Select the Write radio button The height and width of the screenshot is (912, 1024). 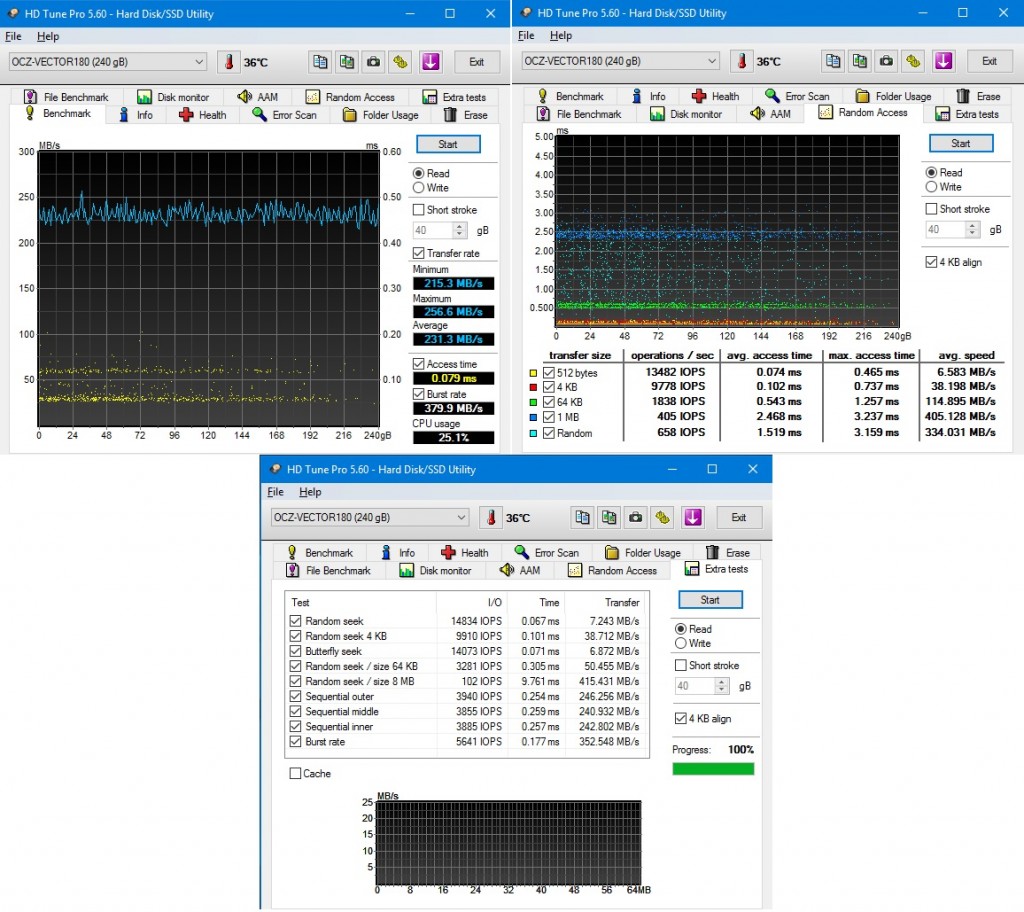tap(420, 188)
